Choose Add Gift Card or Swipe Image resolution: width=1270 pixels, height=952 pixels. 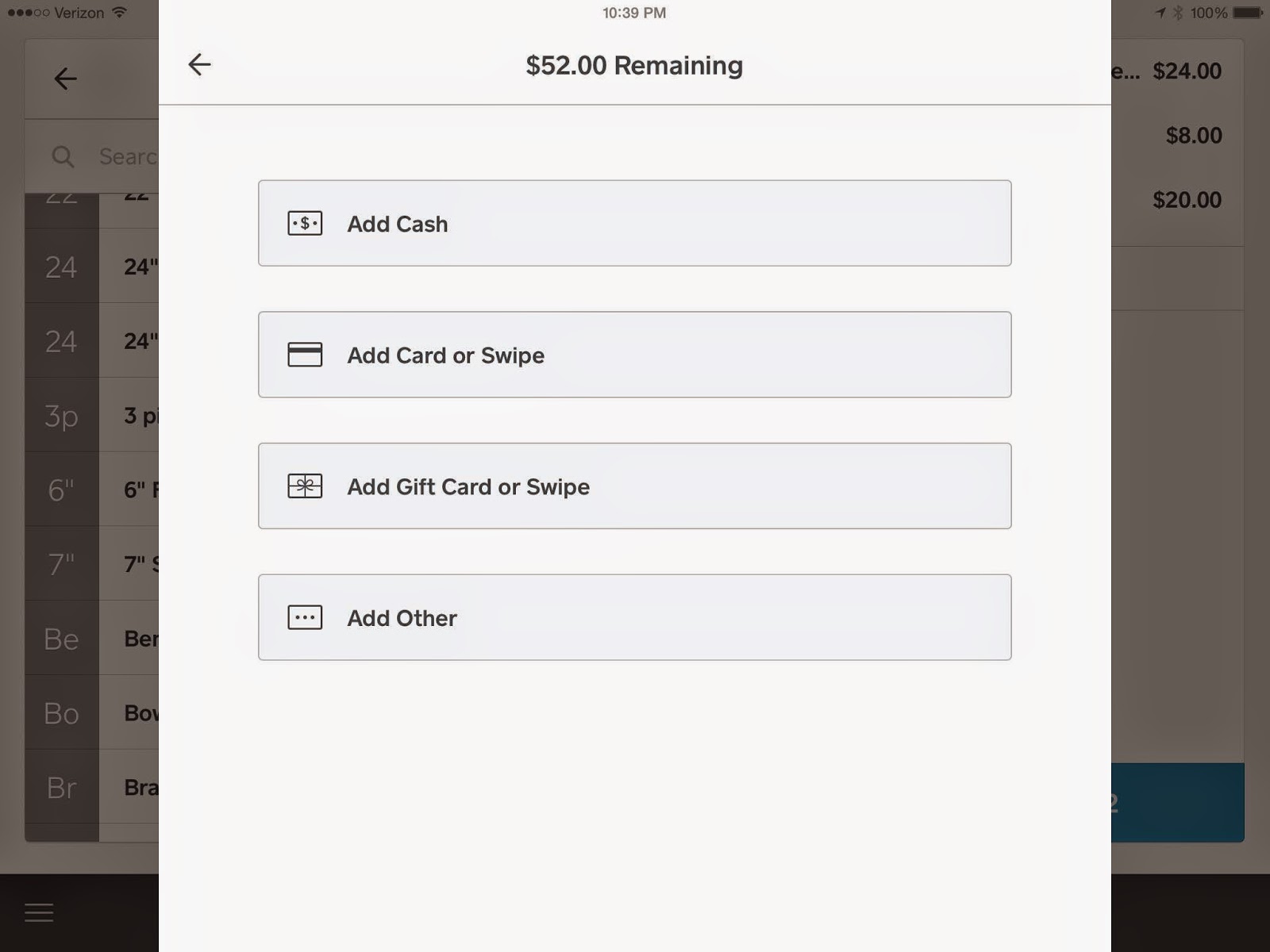[634, 486]
